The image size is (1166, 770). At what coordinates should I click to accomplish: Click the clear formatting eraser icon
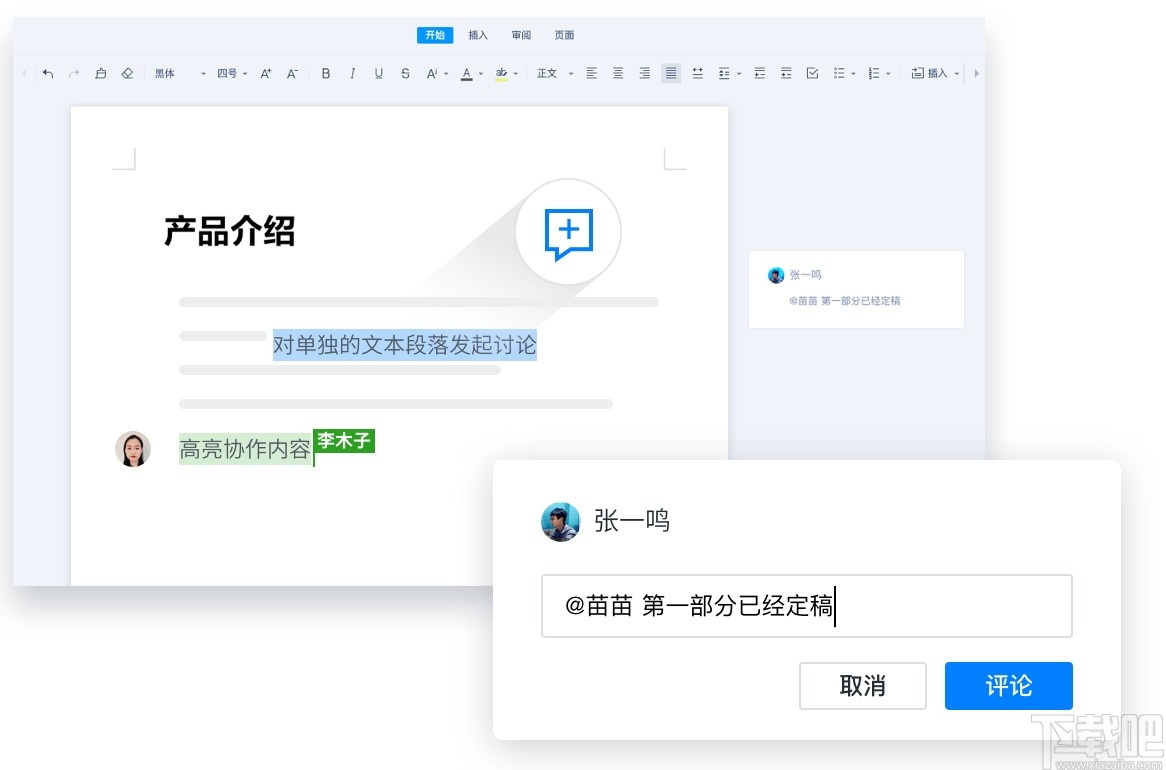point(126,72)
